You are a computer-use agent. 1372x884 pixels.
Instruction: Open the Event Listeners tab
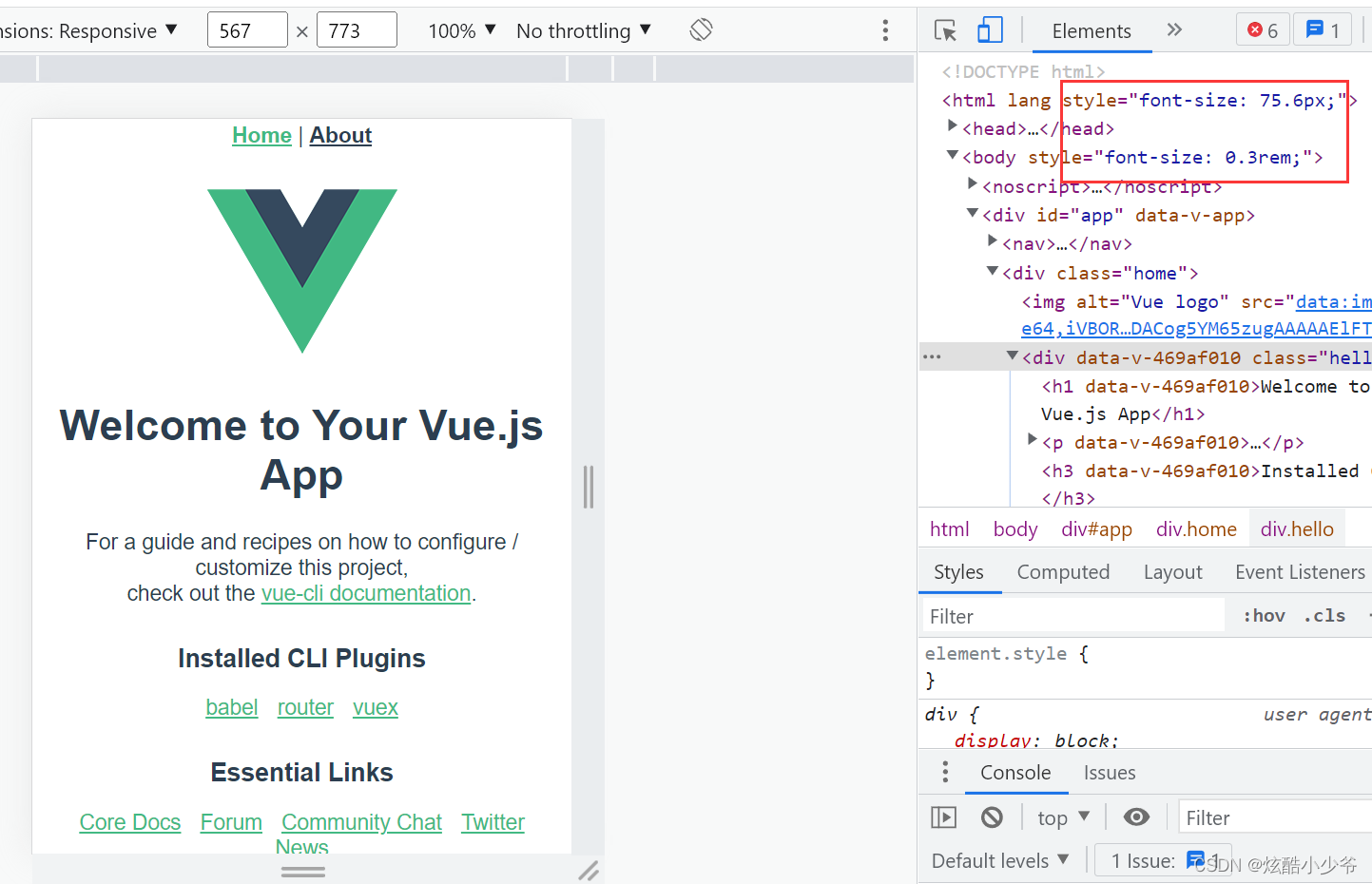pyautogui.click(x=1300, y=571)
